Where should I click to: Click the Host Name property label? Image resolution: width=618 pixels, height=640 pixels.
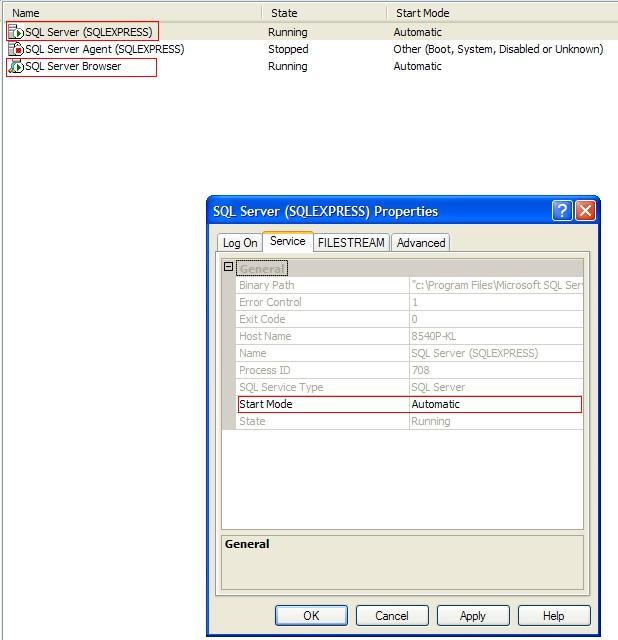pos(265,336)
